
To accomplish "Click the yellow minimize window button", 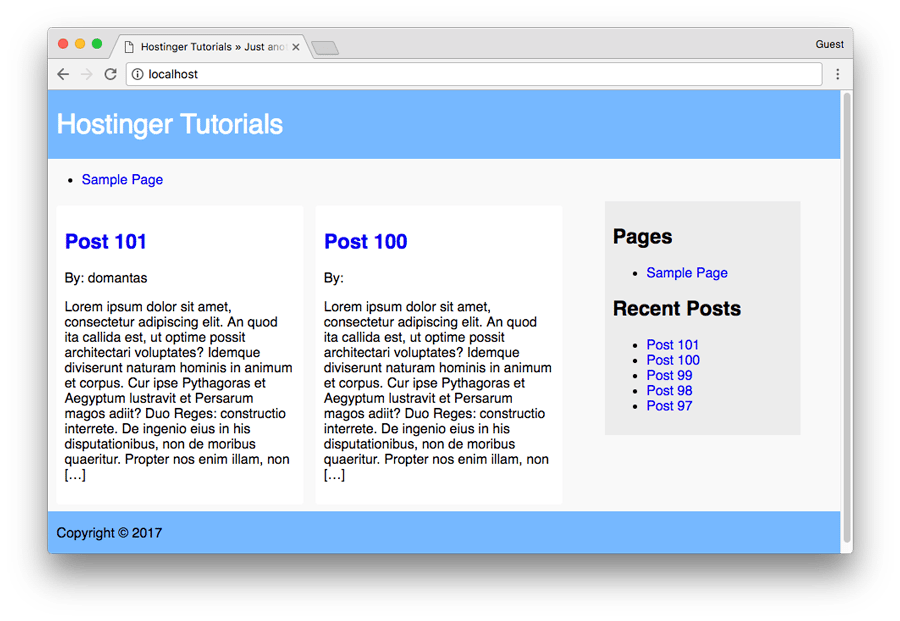I will (80, 44).
